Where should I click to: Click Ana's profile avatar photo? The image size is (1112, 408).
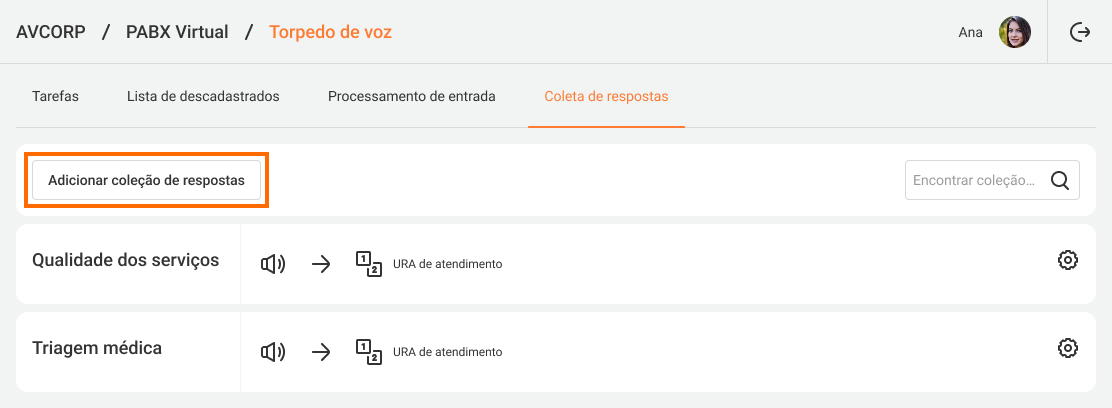1015,33
